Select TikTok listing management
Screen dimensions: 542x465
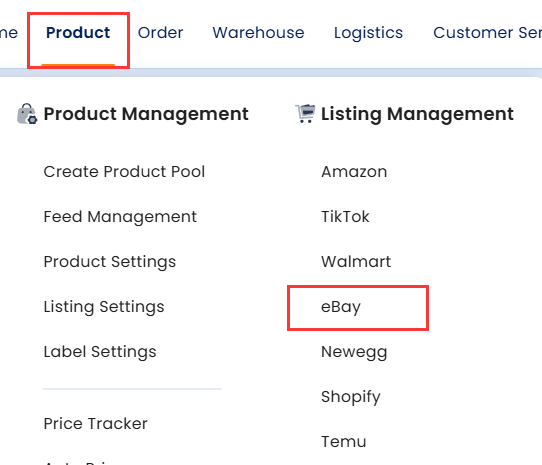click(345, 217)
